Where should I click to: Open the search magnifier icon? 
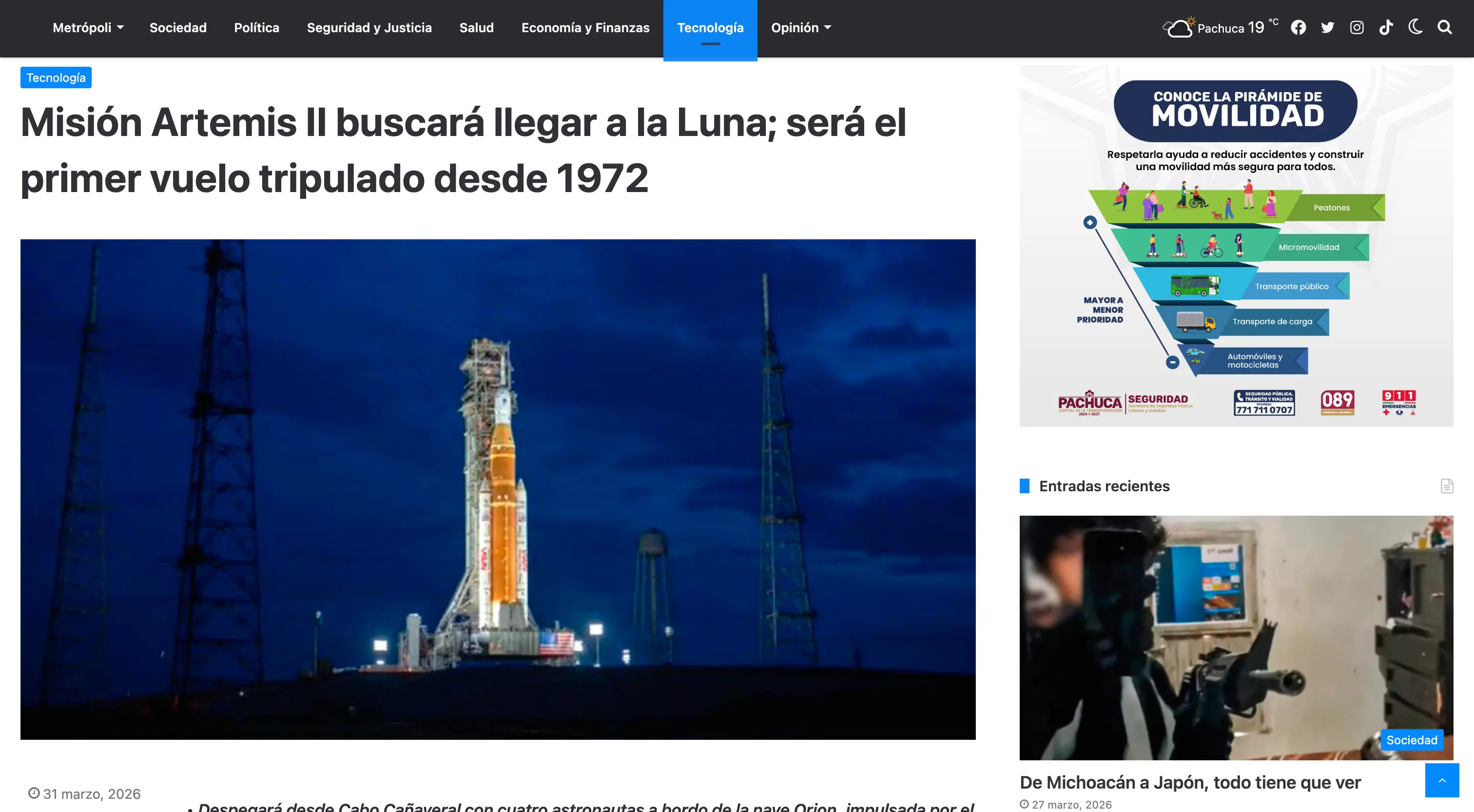pyautogui.click(x=1445, y=27)
